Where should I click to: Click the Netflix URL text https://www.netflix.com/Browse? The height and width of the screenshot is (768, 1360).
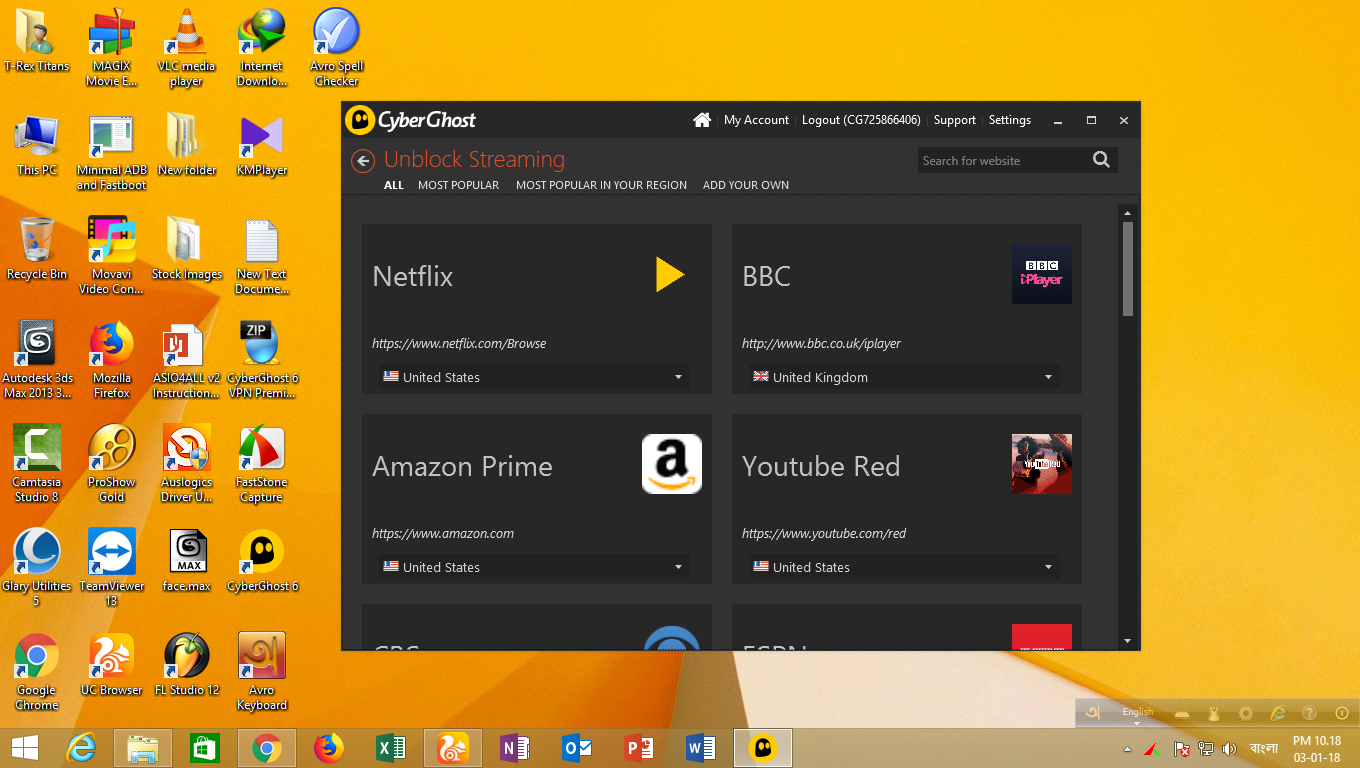[x=459, y=343]
